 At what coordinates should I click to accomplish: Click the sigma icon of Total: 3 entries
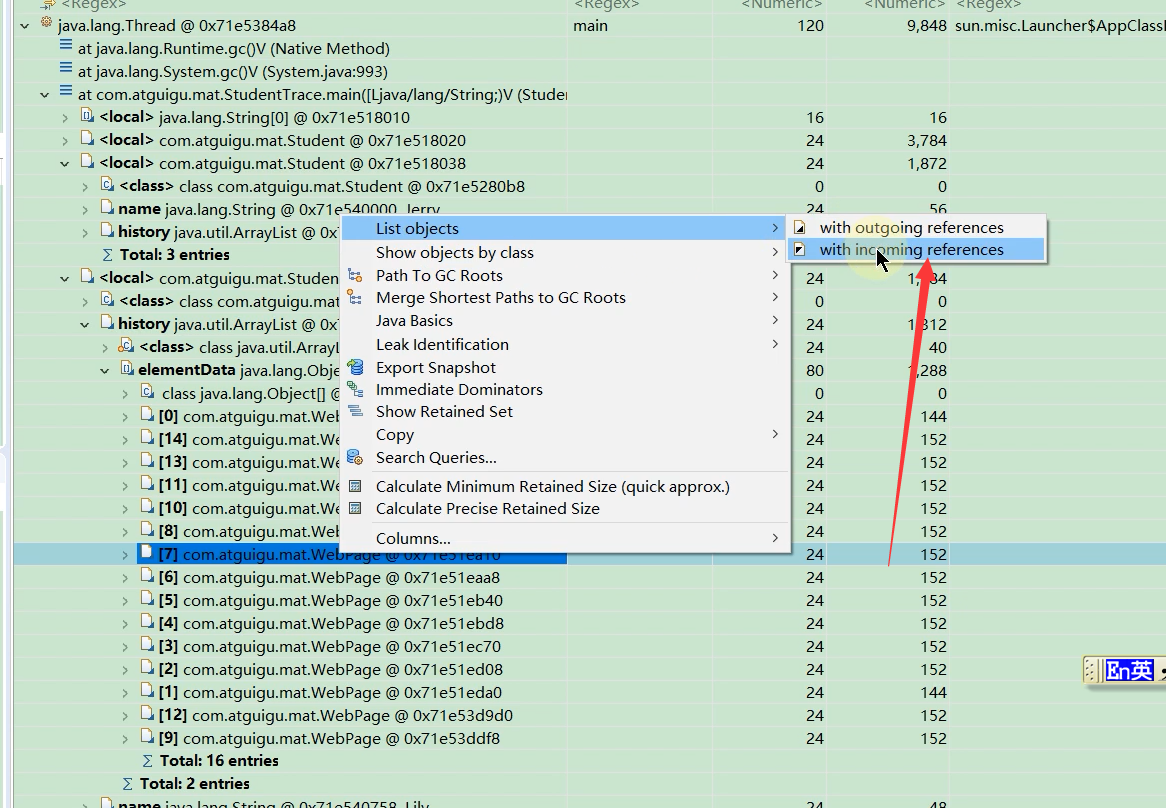(x=108, y=255)
